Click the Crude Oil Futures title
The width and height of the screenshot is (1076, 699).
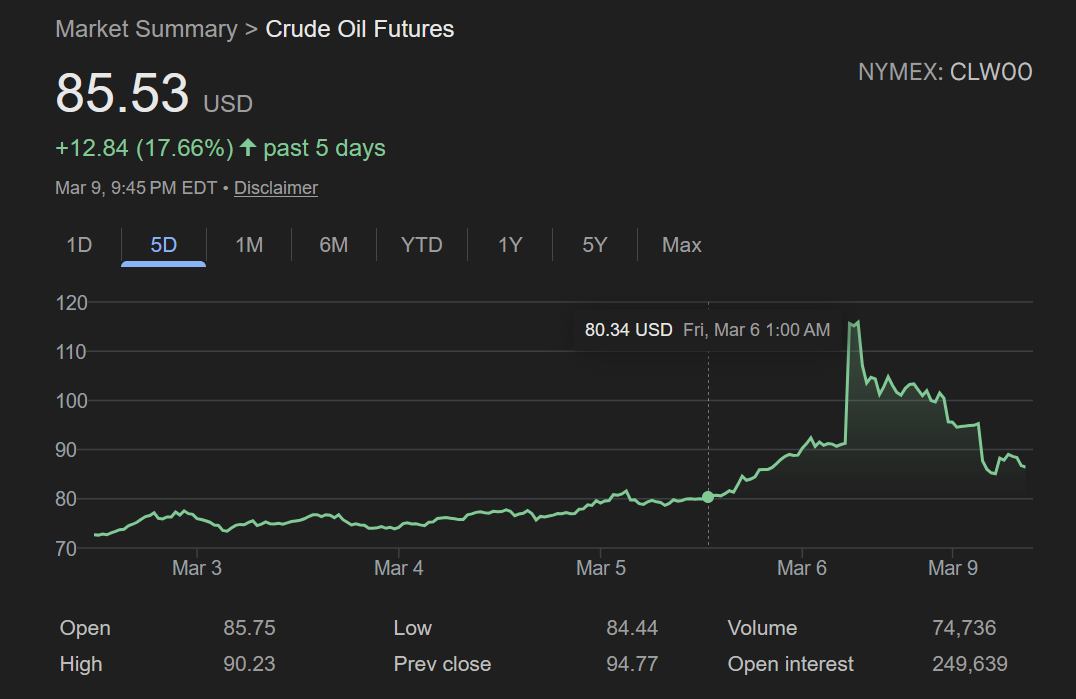[x=360, y=29]
